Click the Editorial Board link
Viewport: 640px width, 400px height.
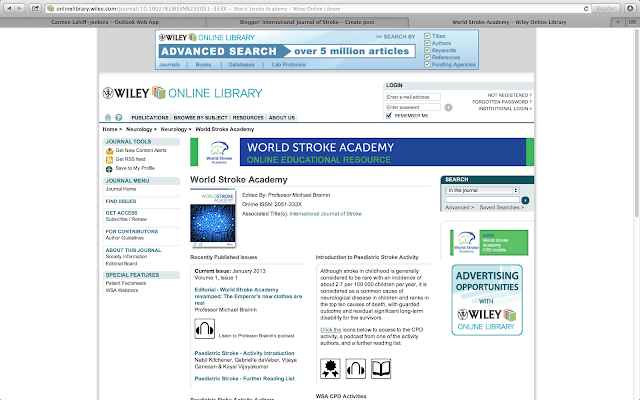click(122, 264)
